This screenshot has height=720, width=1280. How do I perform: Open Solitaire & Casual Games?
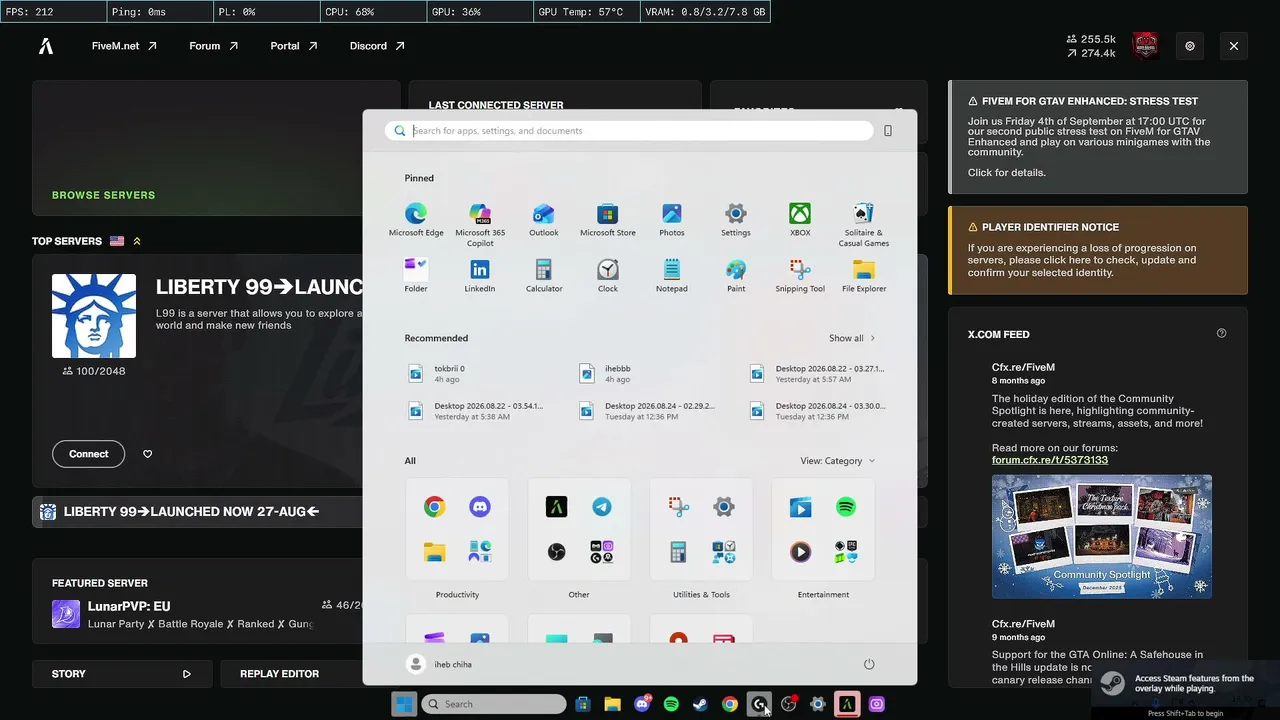point(864,224)
